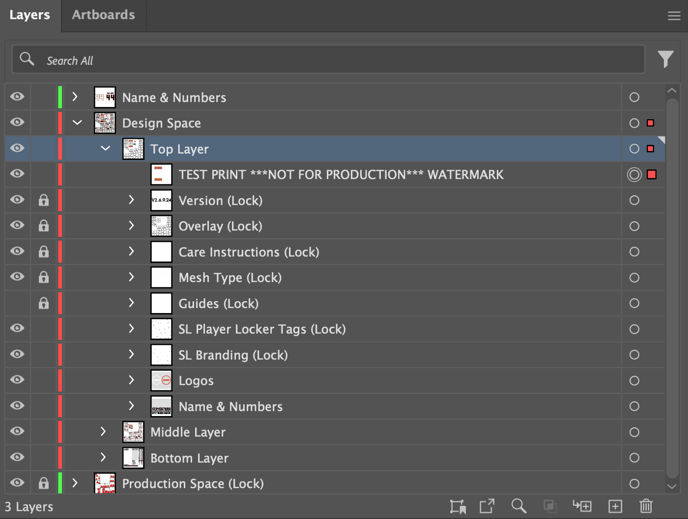
Task: Expand the Logos layer group
Action: pyautogui.click(x=131, y=380)
